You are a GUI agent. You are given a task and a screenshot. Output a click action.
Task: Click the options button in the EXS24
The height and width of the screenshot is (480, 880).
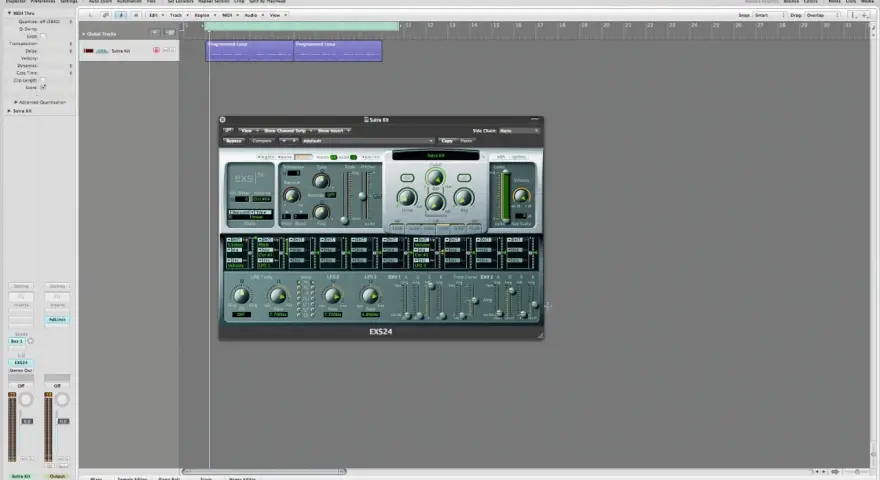[x=519, y=157]
